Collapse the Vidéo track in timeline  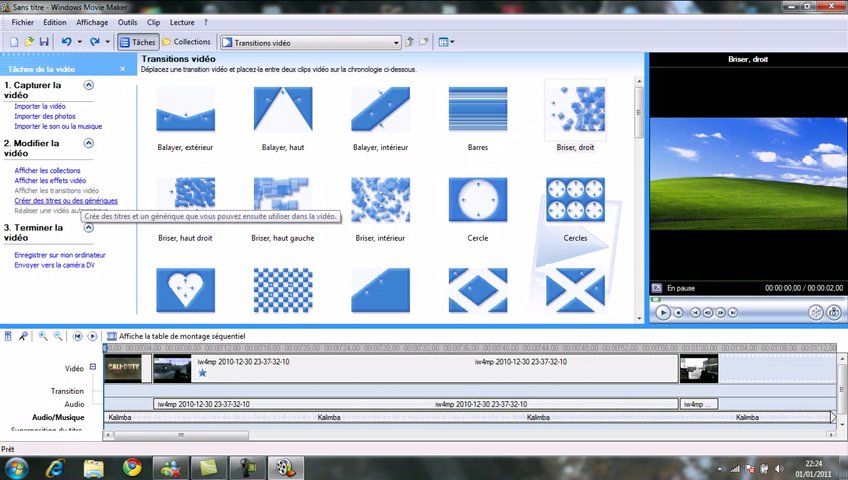94,367
